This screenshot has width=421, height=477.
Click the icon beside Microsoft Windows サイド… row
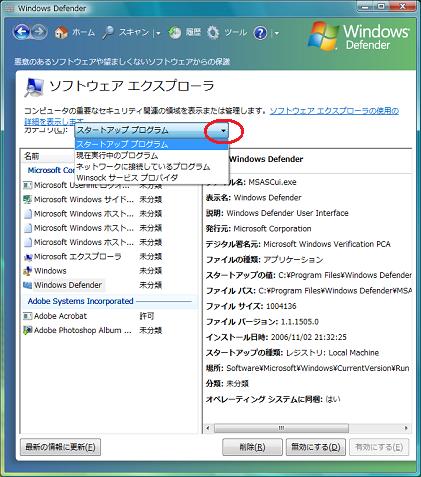tap(28, 199)
